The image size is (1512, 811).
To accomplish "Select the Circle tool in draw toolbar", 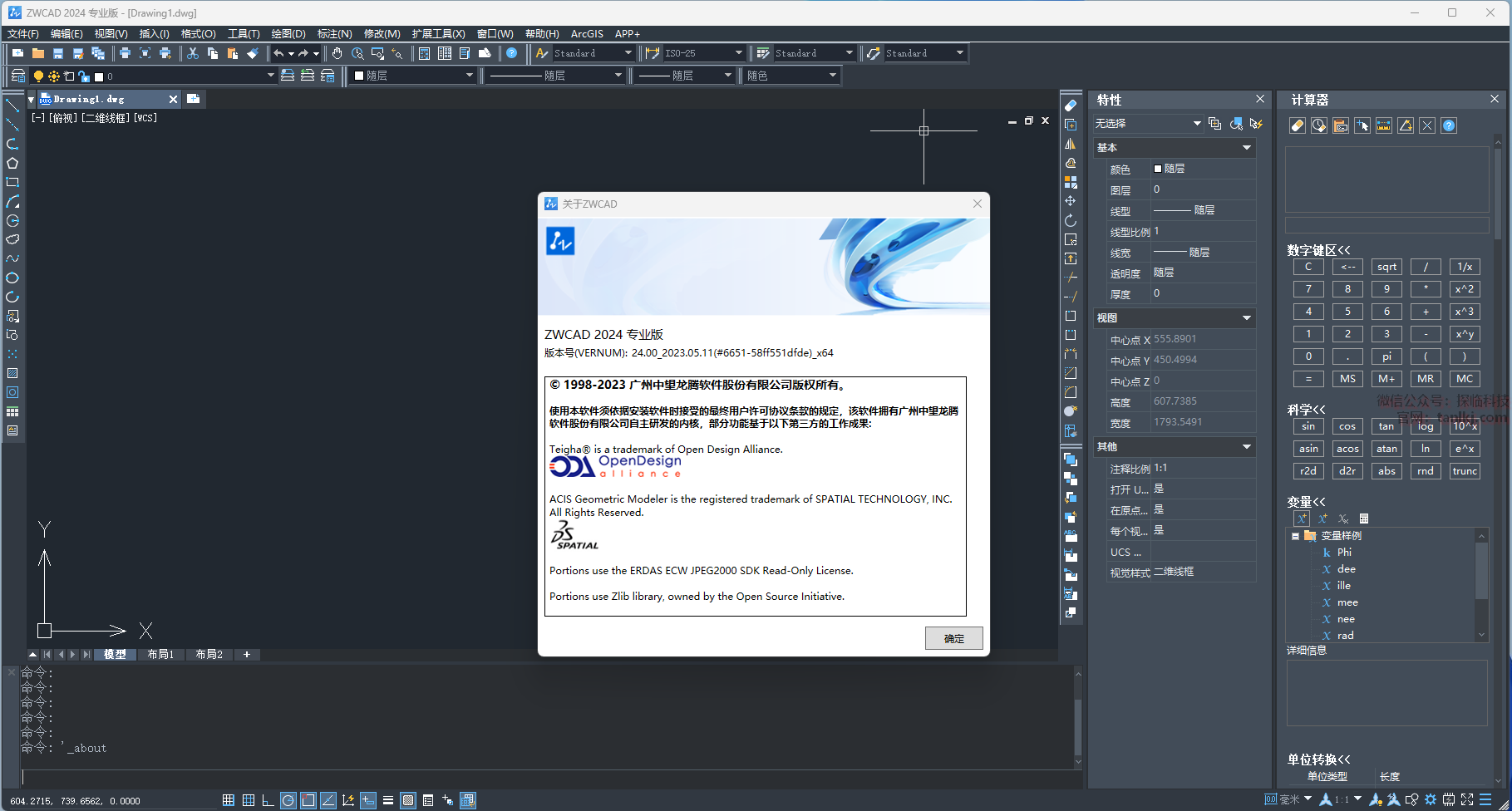I will point(12,278).
